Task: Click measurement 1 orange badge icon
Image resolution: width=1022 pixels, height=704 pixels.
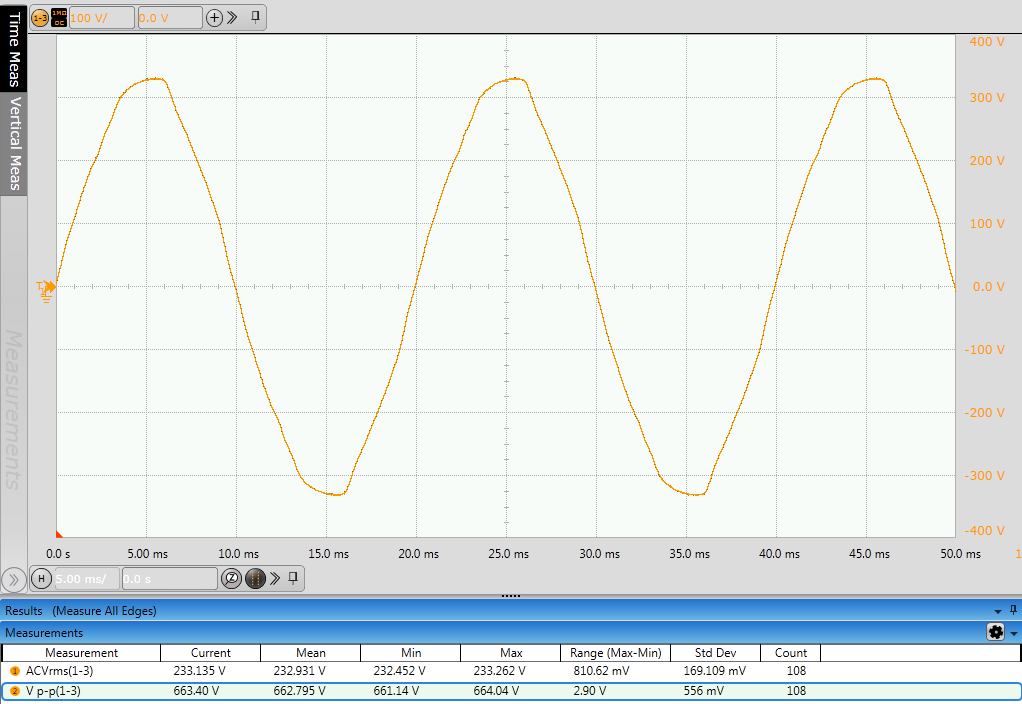Action: coord(15,671)
